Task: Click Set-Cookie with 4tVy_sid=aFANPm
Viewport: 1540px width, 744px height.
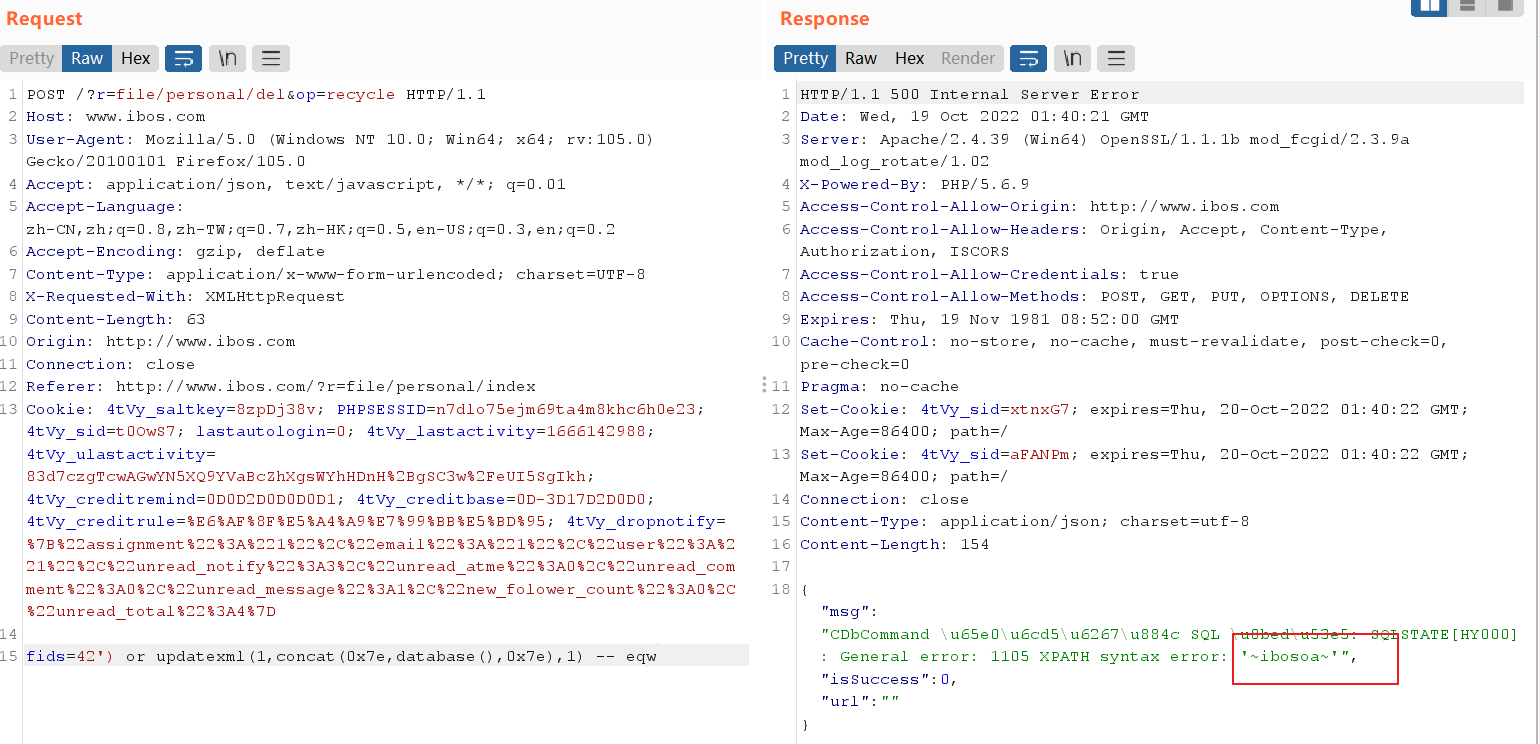Action: pos(1134,465)
